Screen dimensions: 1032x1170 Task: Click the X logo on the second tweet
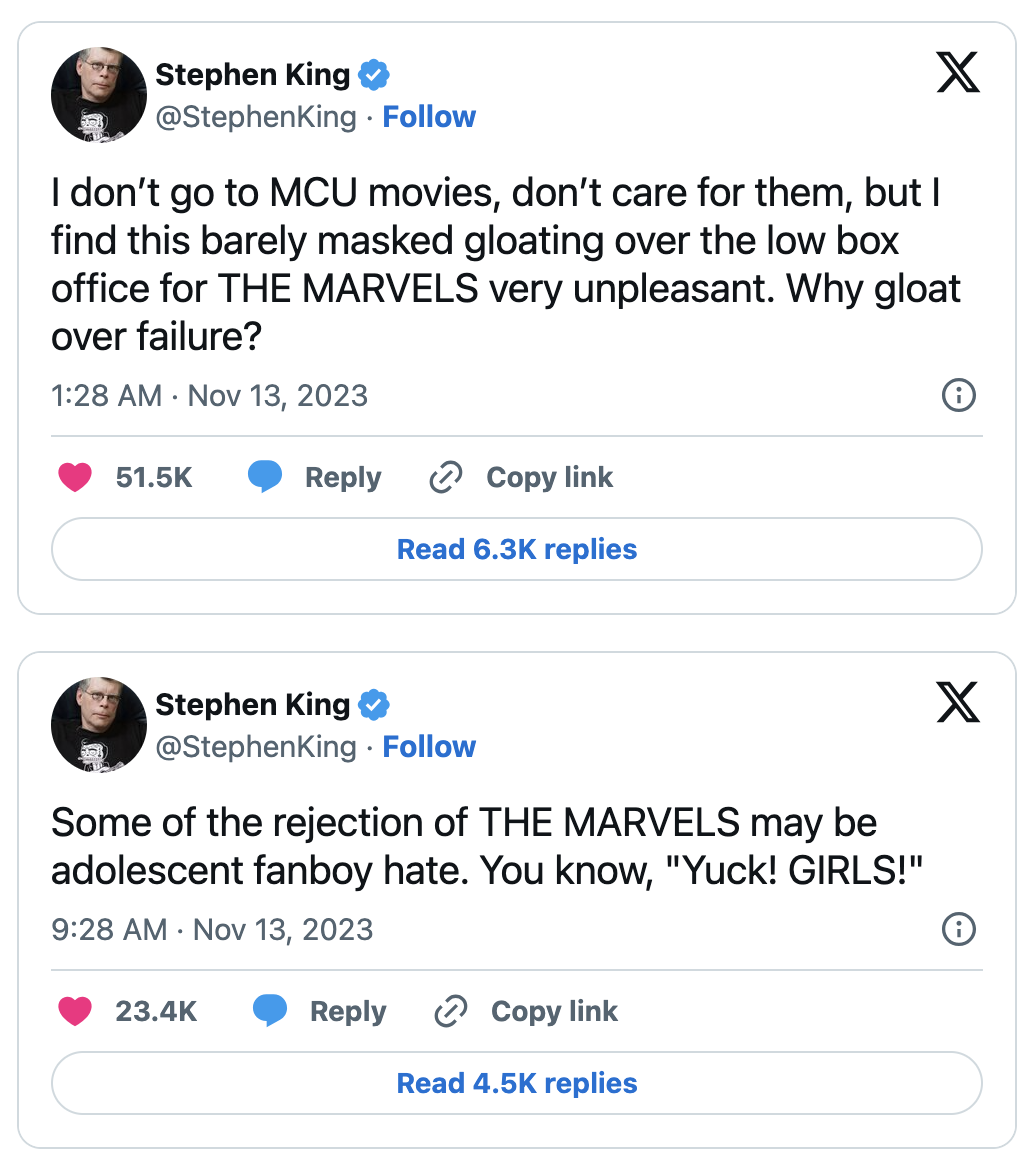tap(957, 705)
